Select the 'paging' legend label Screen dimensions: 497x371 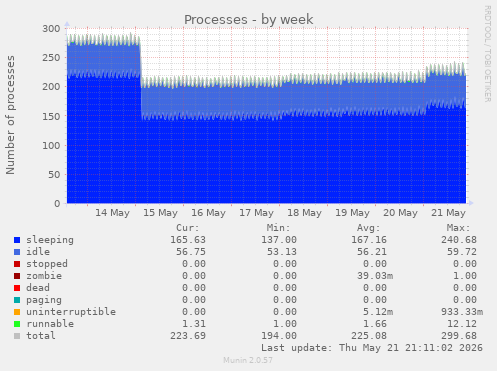(44, 300)
